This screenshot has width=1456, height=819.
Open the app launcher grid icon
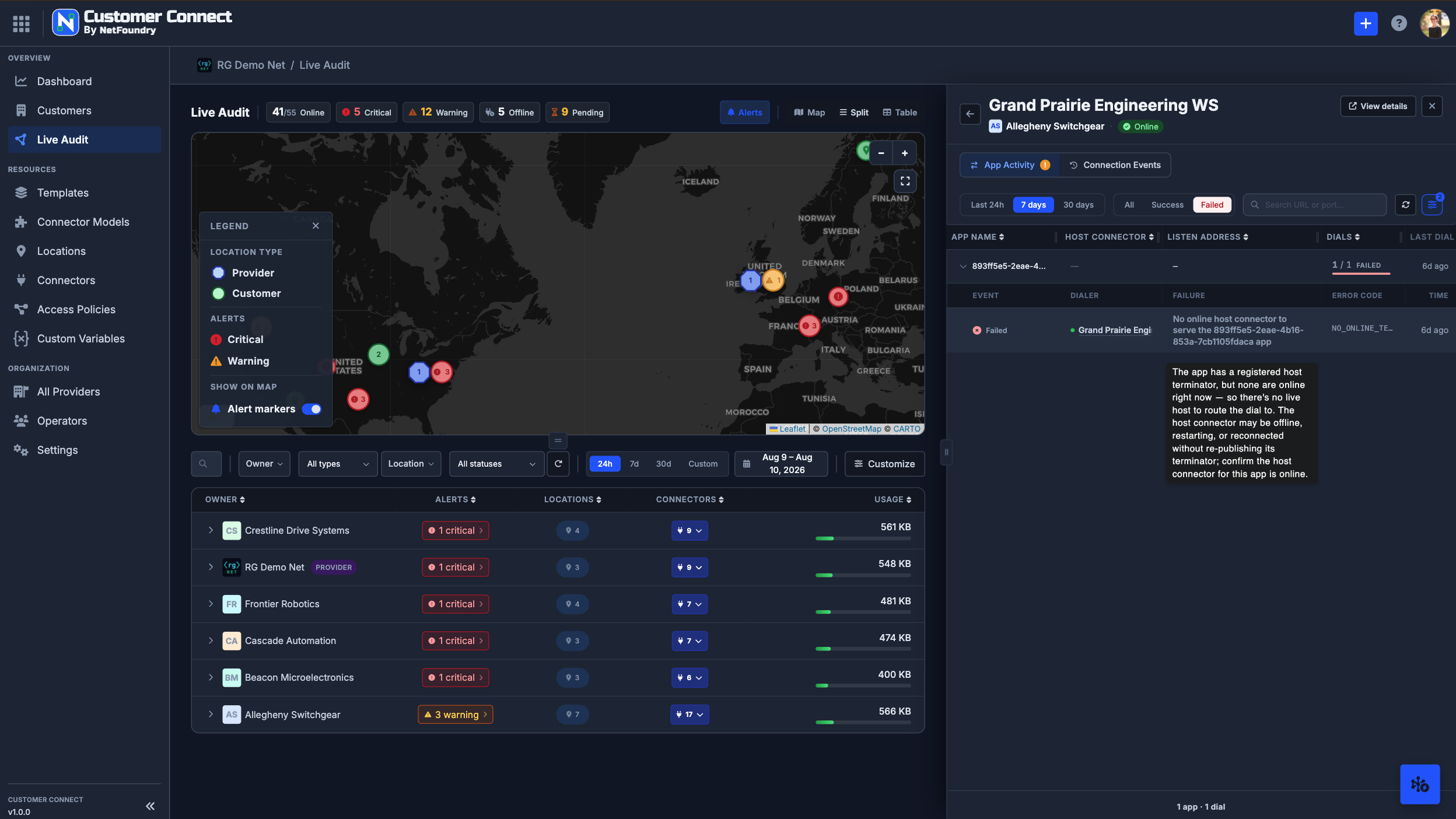pyautogui.click(x=21, y=23)
